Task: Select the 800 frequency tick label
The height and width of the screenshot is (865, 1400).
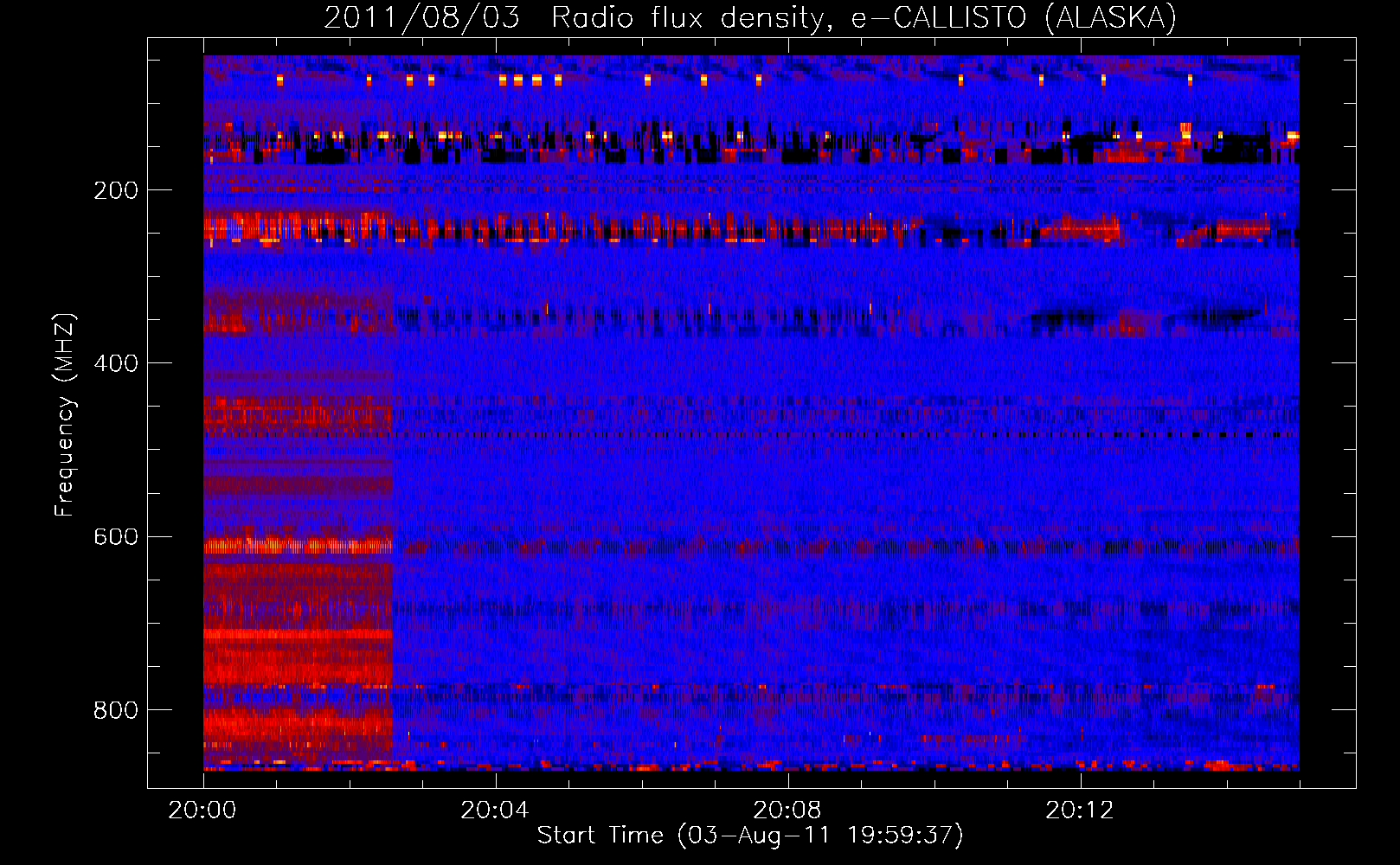Action: pos(116,710)
